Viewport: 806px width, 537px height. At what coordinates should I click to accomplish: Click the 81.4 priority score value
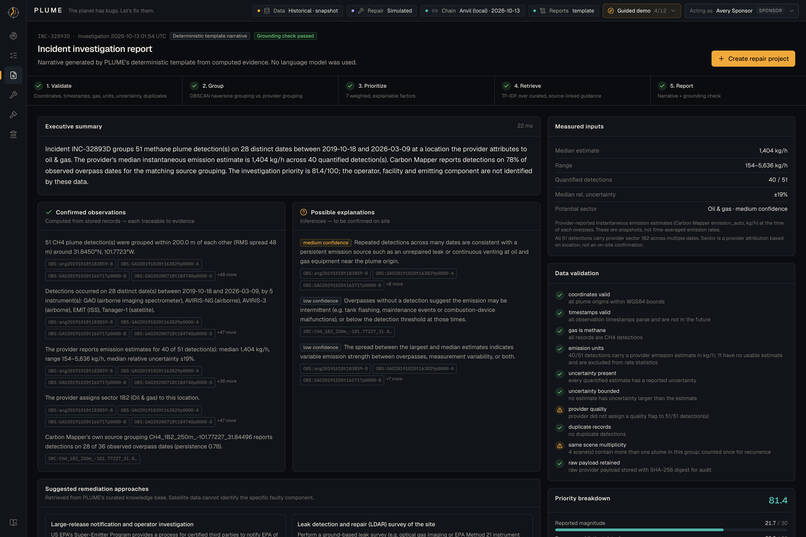(x=778, y=501)
